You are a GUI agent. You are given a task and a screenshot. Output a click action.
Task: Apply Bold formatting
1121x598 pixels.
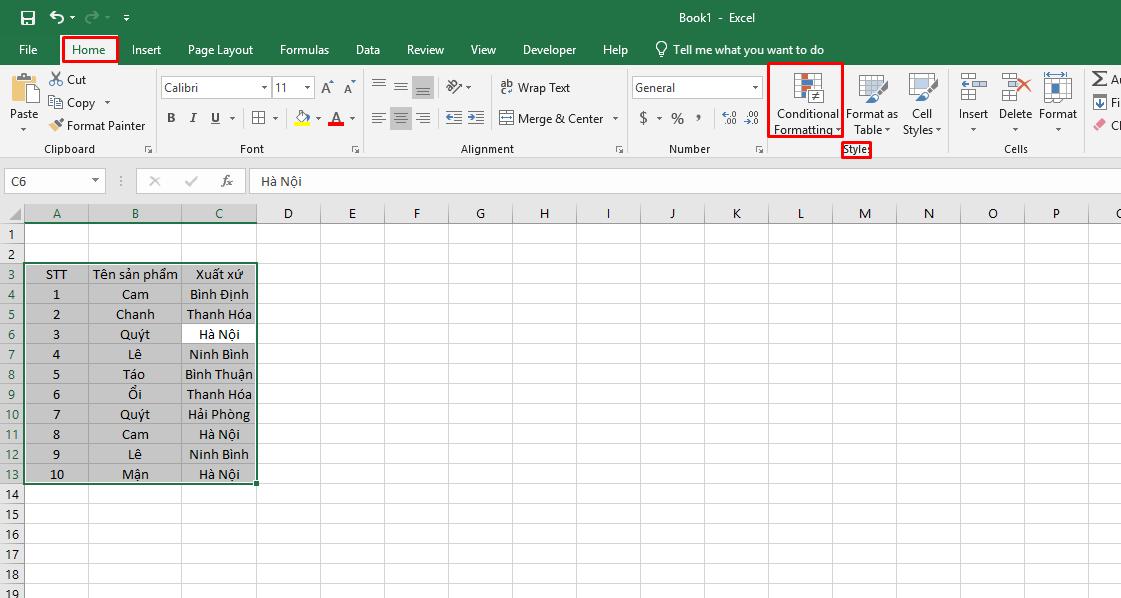172,118
